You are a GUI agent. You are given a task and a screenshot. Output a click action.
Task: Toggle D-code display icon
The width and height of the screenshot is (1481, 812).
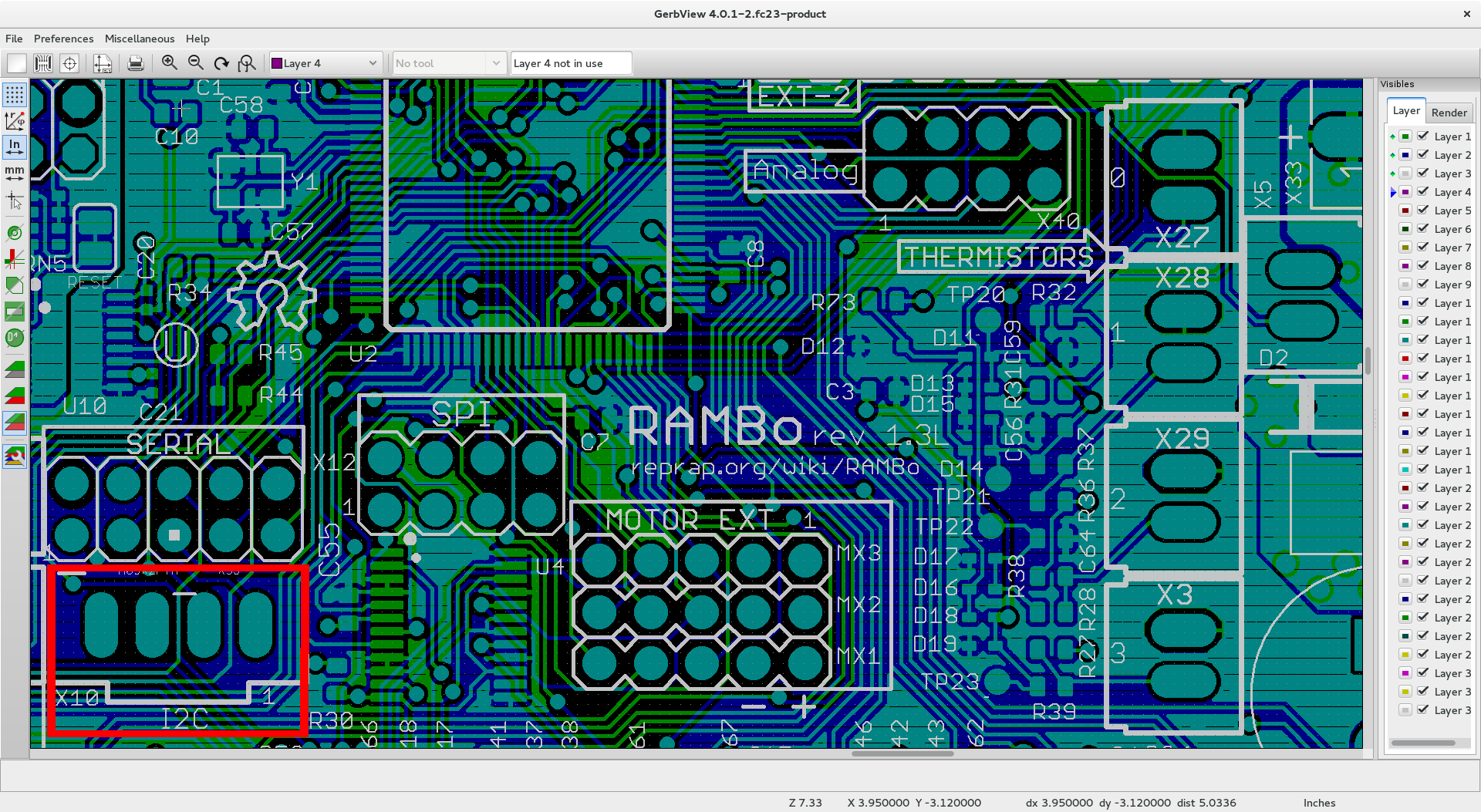tap(15, 338)
